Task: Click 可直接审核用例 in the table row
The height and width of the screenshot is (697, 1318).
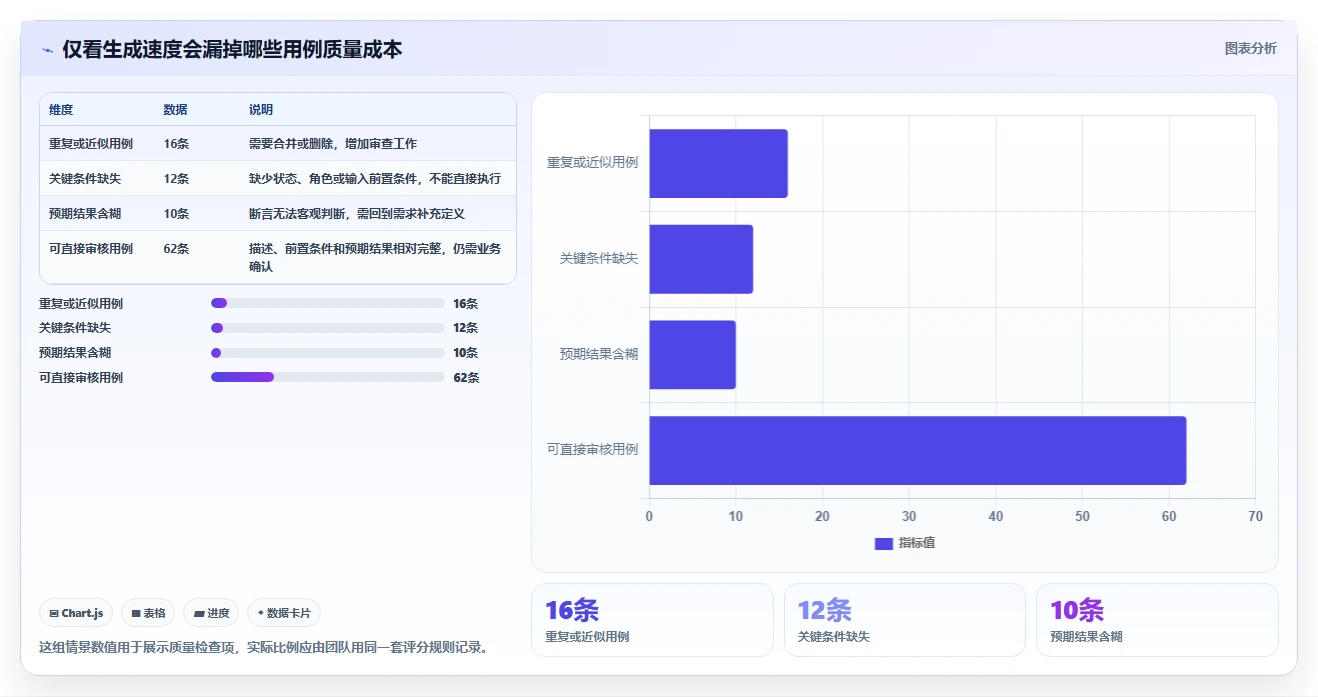Action: click(91, 249)
